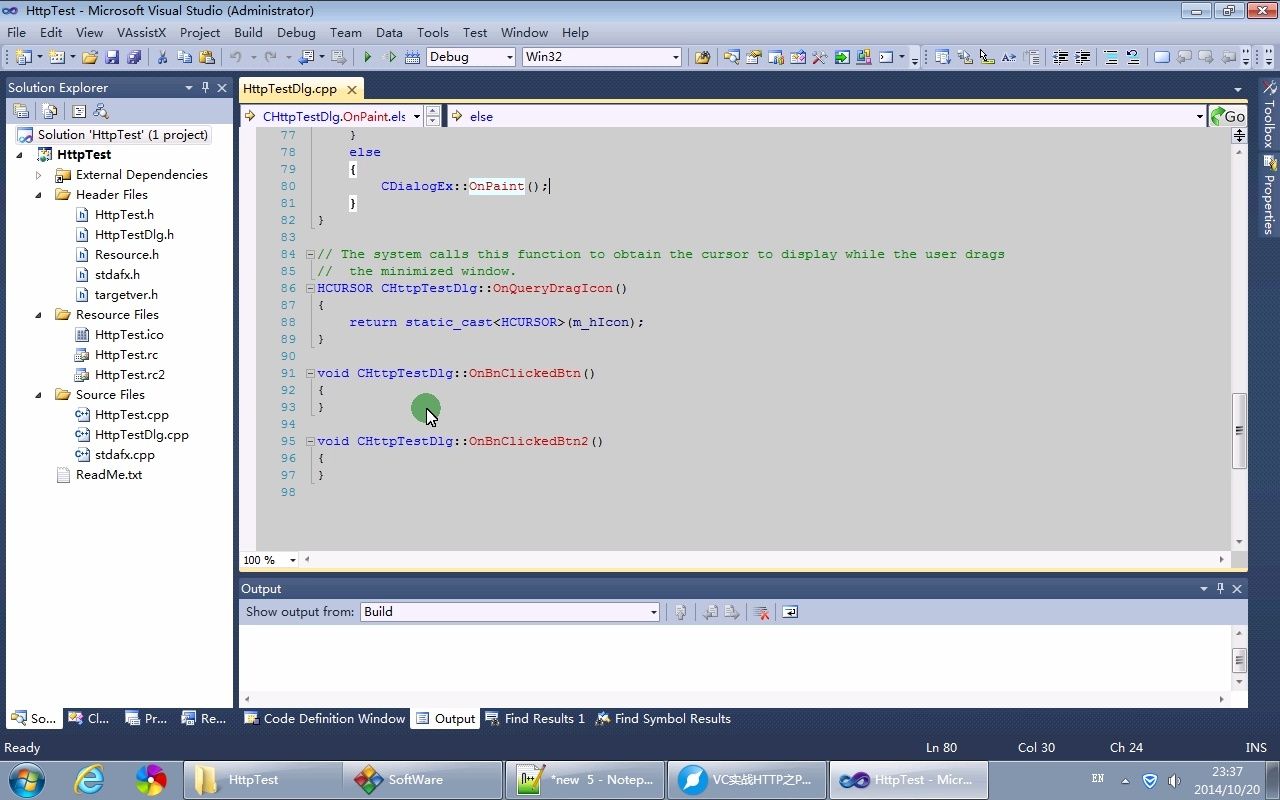Switch to the new 5 Notepad++ taskbar window
This screenshot has height=800, width=1280.
(584, 780)
